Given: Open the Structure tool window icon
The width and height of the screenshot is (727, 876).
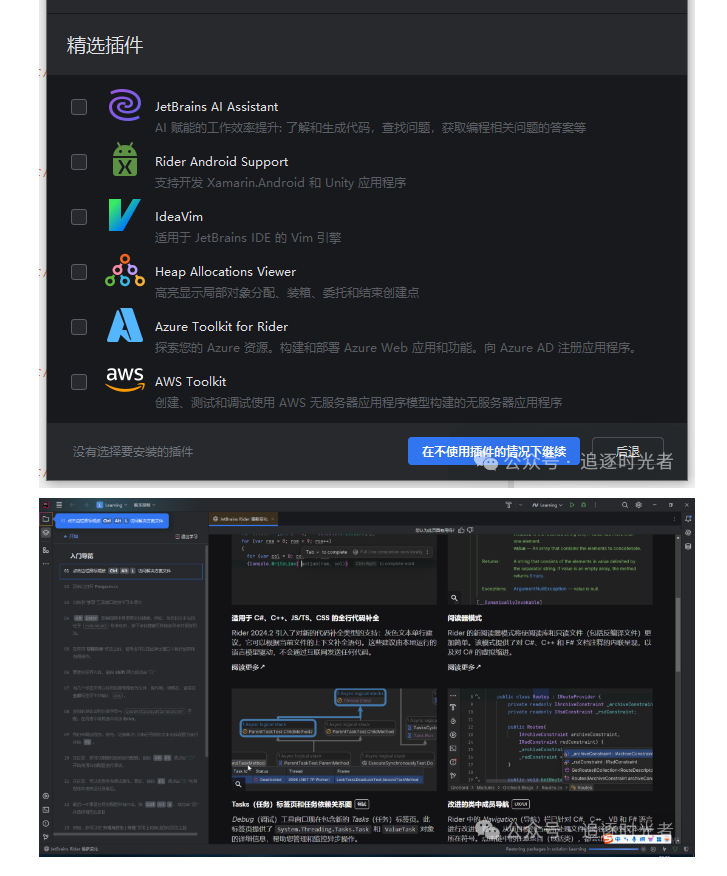Looking at the screenshot, I should [x=46, y=550].
